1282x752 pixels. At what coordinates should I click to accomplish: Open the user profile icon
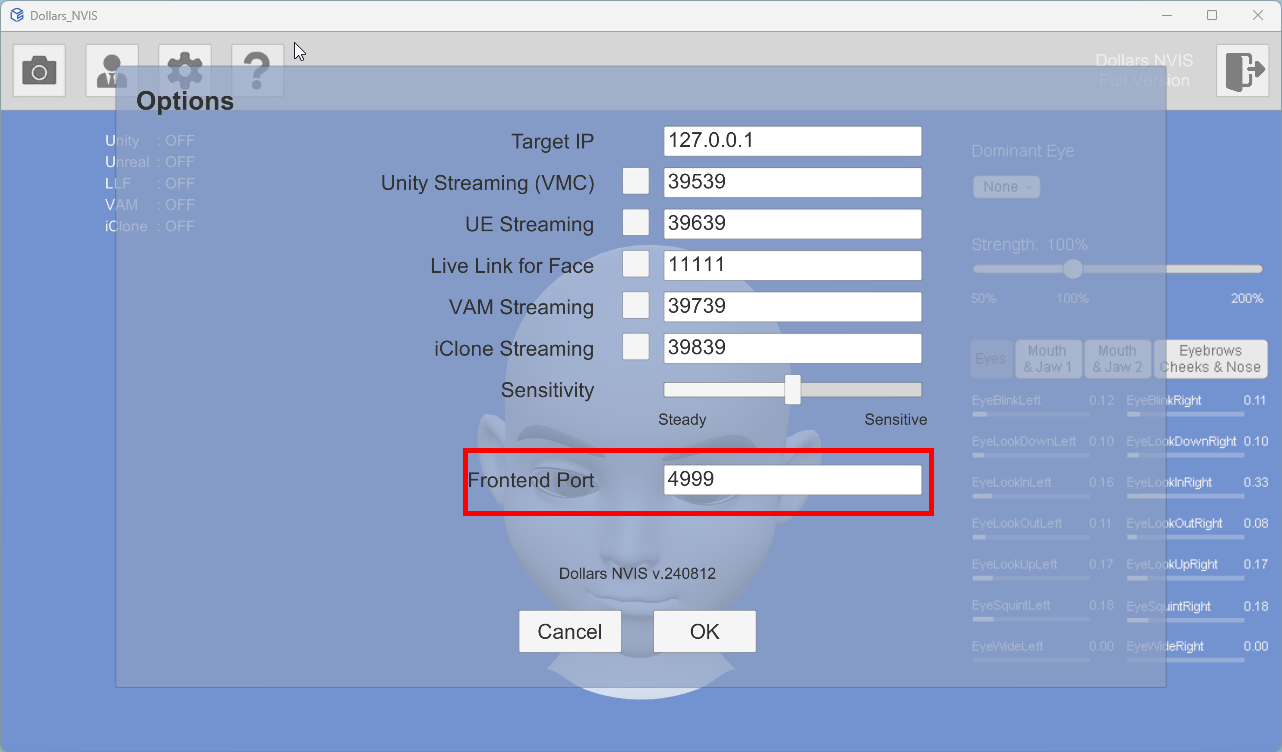112,70
